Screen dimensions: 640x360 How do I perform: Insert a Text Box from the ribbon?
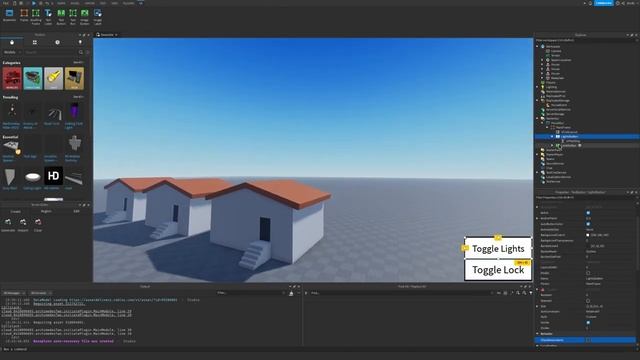coord(73,16)
